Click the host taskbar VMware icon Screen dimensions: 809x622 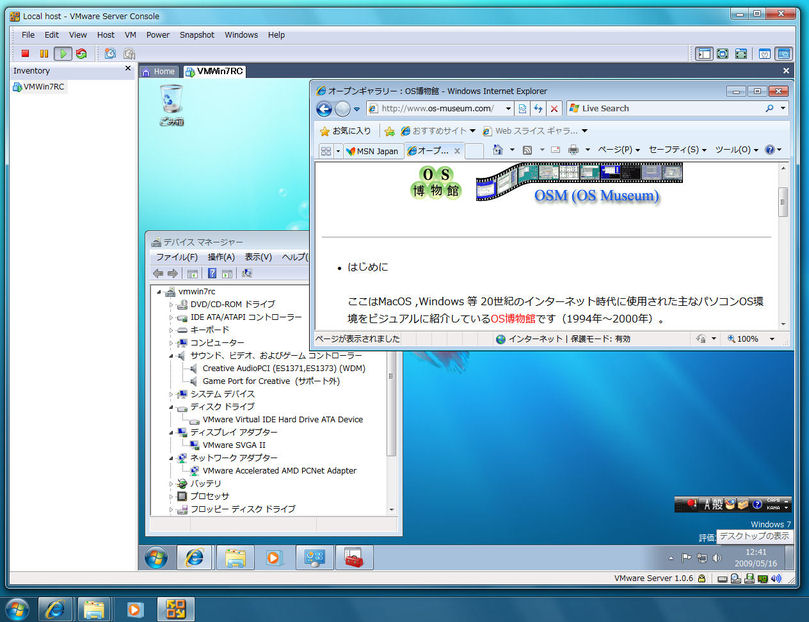175,609
